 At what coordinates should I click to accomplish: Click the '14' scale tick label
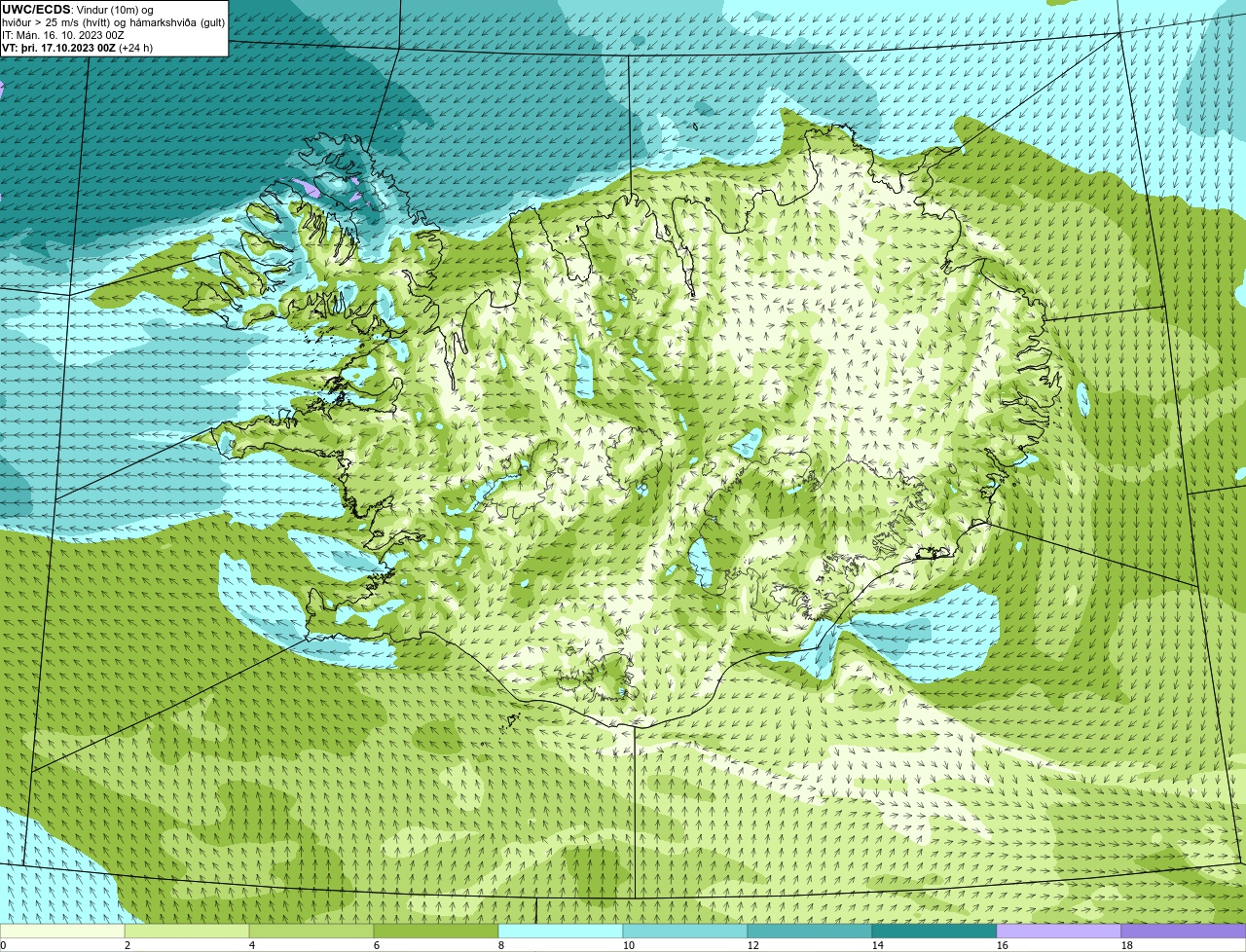878,945
